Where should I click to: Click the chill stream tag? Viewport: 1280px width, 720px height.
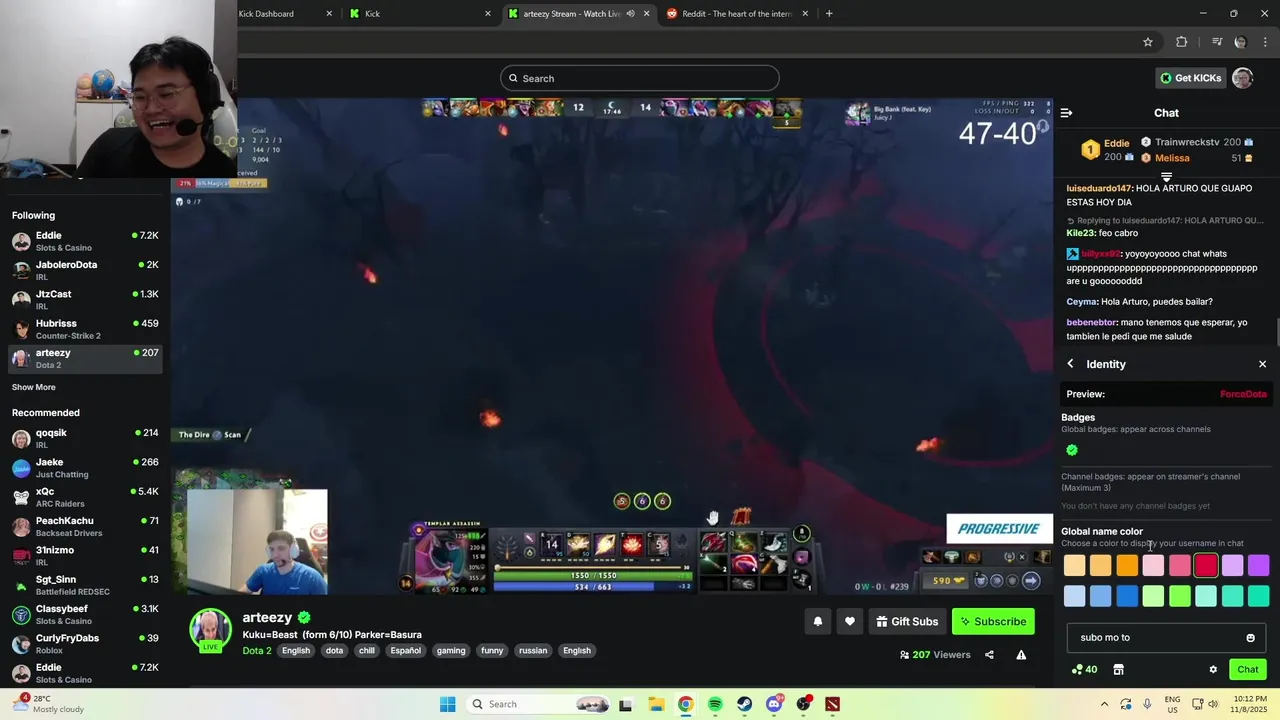point(366,651)
